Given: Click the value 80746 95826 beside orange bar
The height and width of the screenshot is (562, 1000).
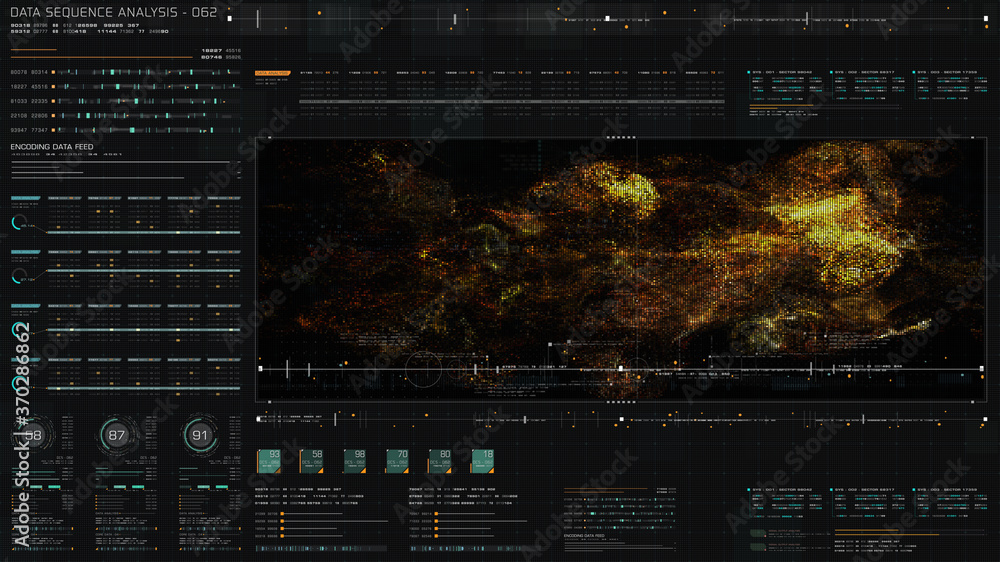Looking at the screenshot, I should 221,57.
